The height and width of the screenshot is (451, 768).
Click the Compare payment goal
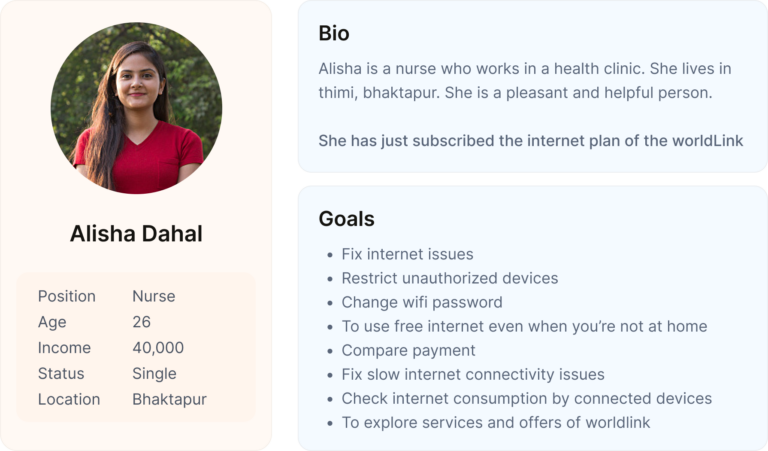408,350
